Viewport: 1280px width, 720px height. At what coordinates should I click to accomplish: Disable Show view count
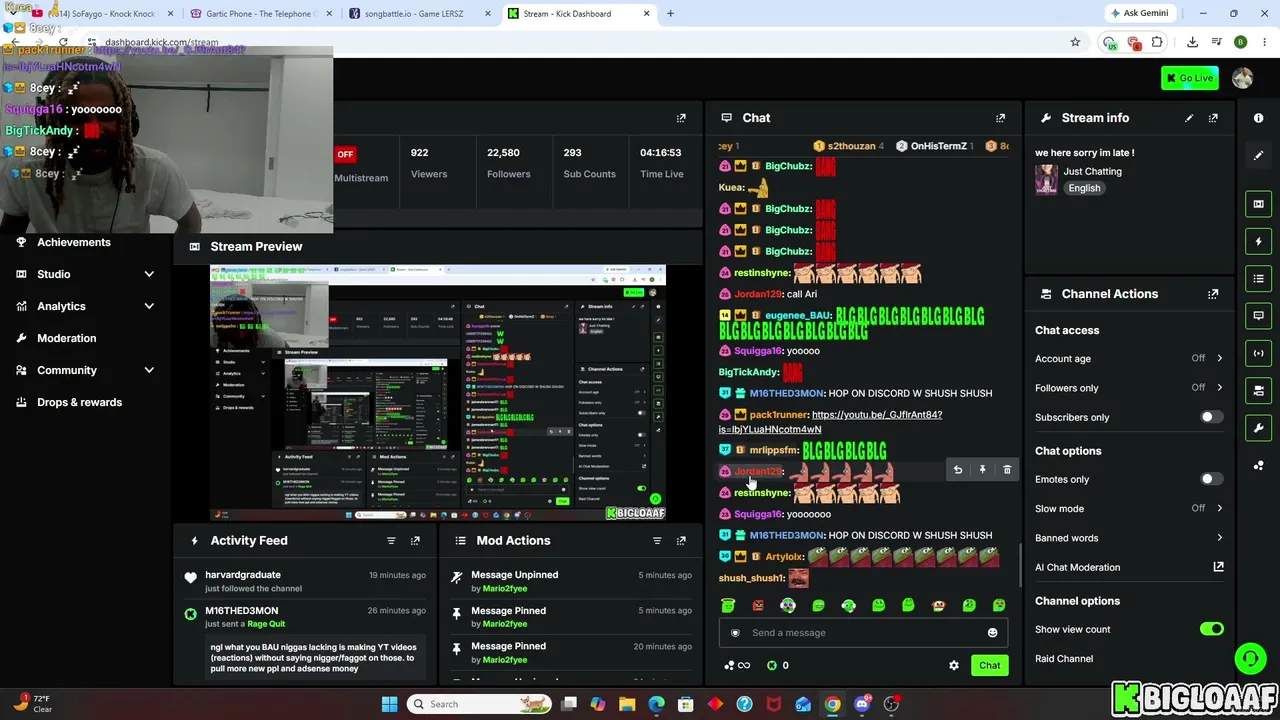pyautogui.click(x=1211, y=629)
